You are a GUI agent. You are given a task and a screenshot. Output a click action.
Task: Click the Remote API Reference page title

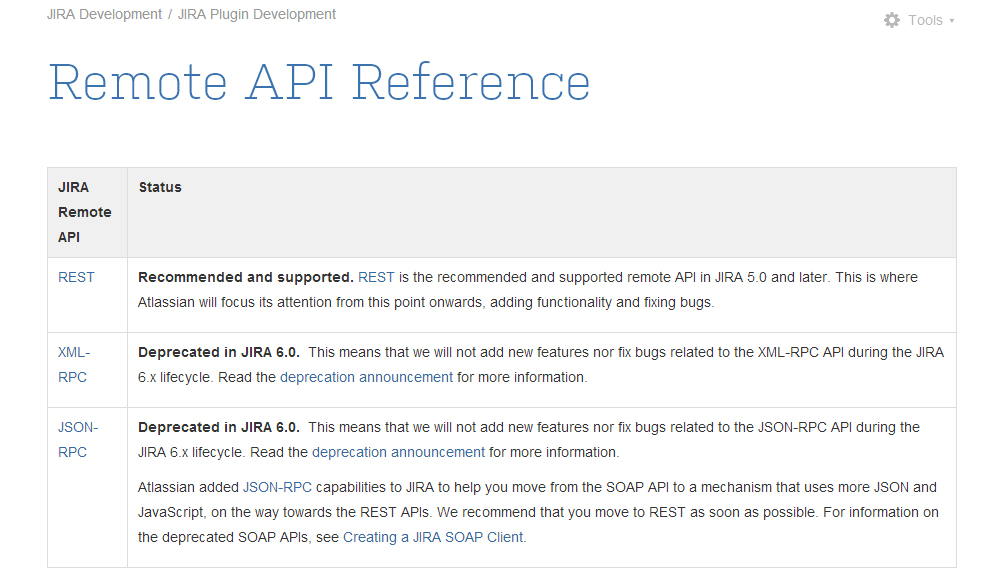319,82
